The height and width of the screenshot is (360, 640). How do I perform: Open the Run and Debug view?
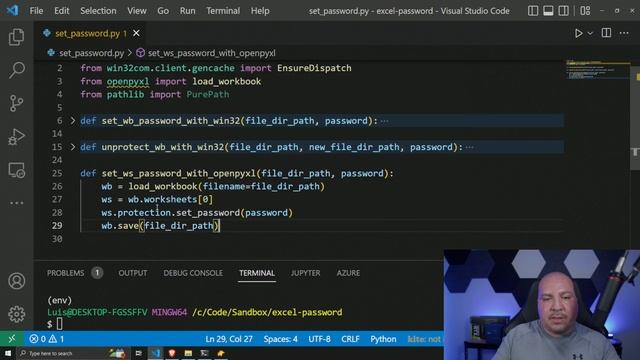(16, 137)
